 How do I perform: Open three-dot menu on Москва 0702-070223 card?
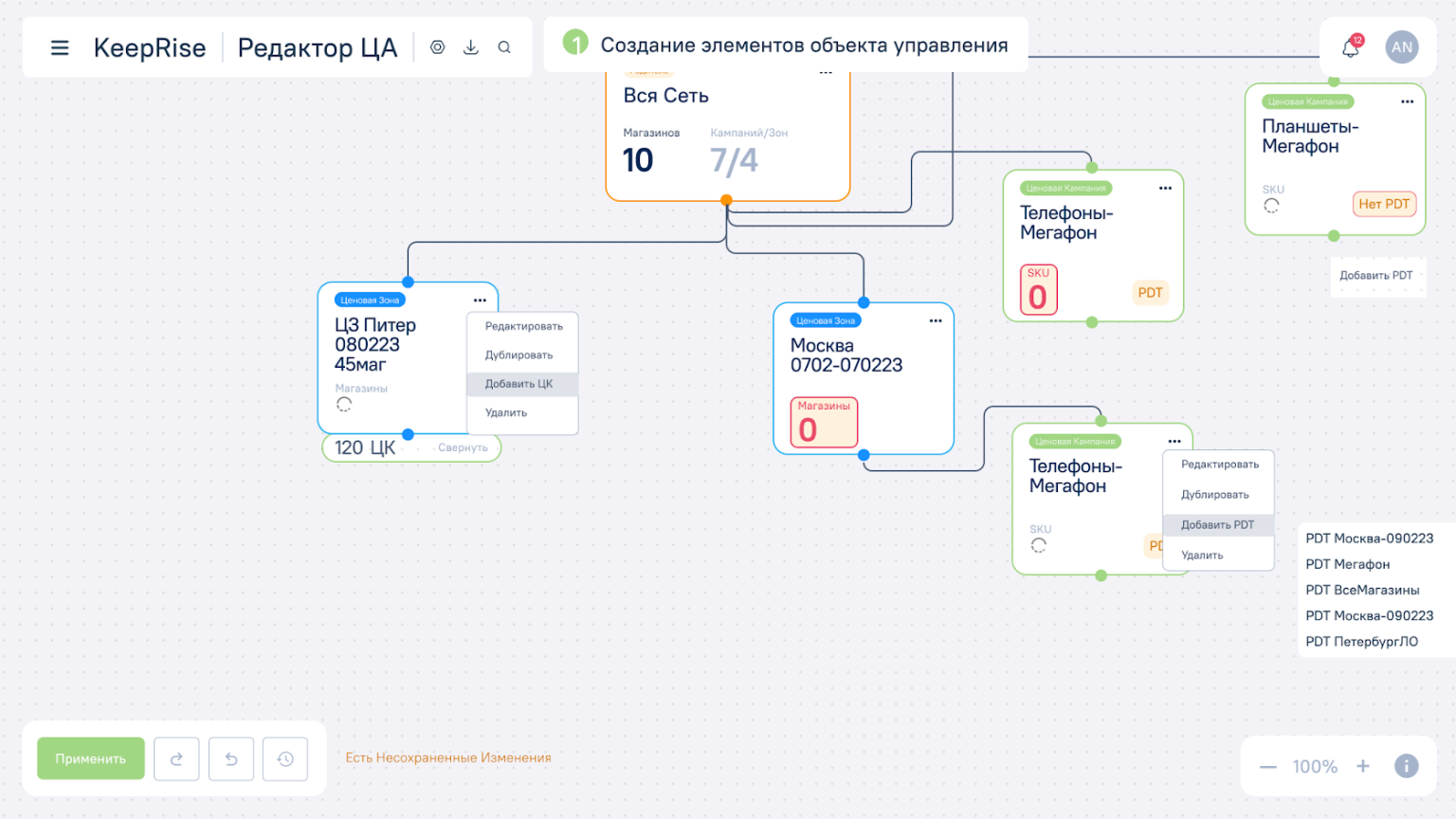[936, 321]
